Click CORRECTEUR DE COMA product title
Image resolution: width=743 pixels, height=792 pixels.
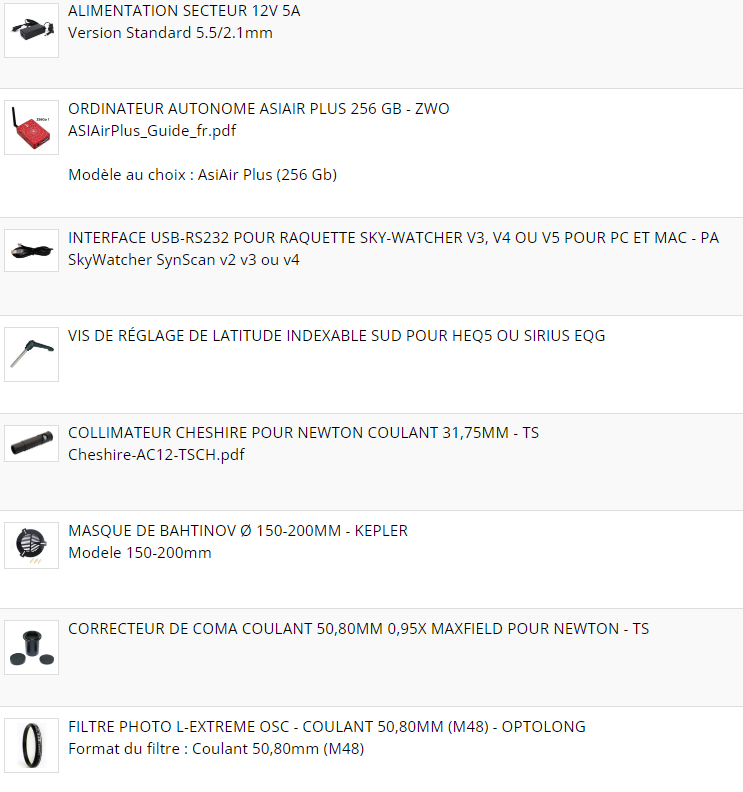pos(358,629)
